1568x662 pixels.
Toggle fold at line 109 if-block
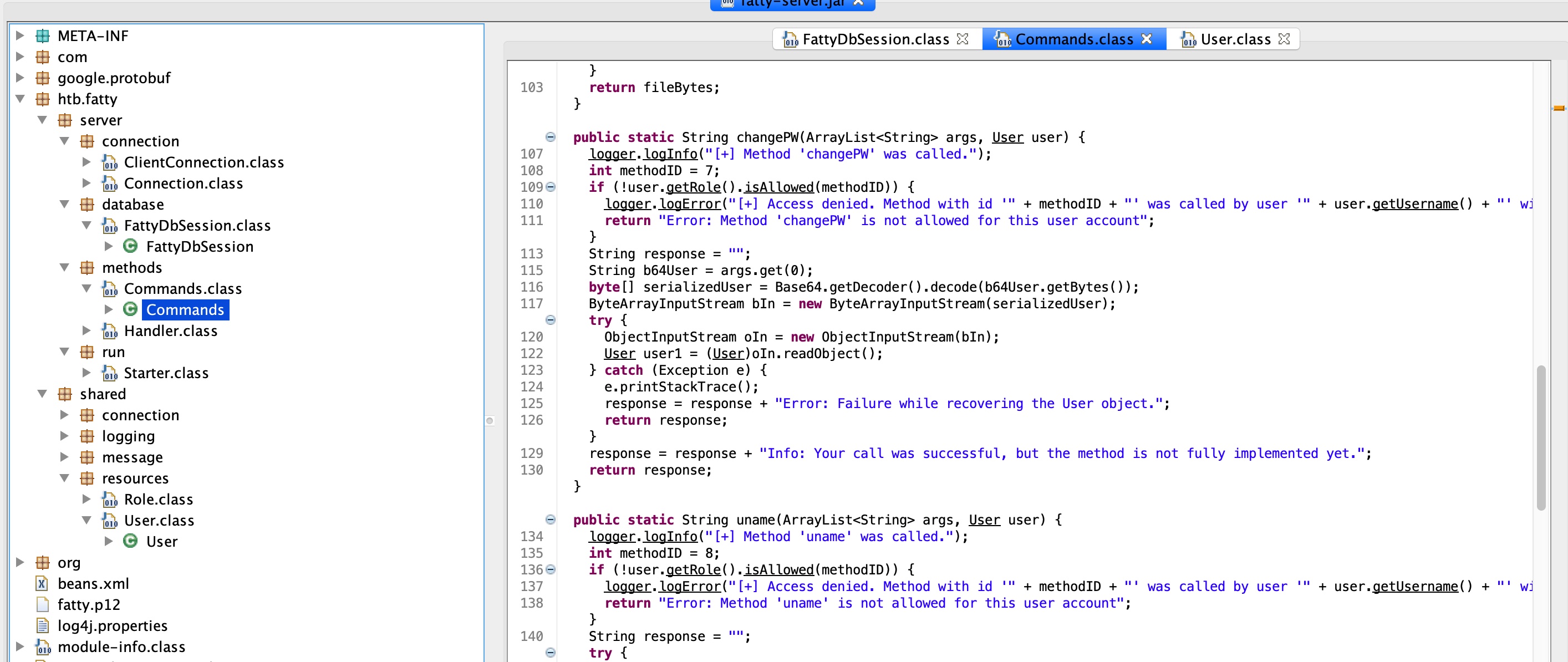(550, 187)
